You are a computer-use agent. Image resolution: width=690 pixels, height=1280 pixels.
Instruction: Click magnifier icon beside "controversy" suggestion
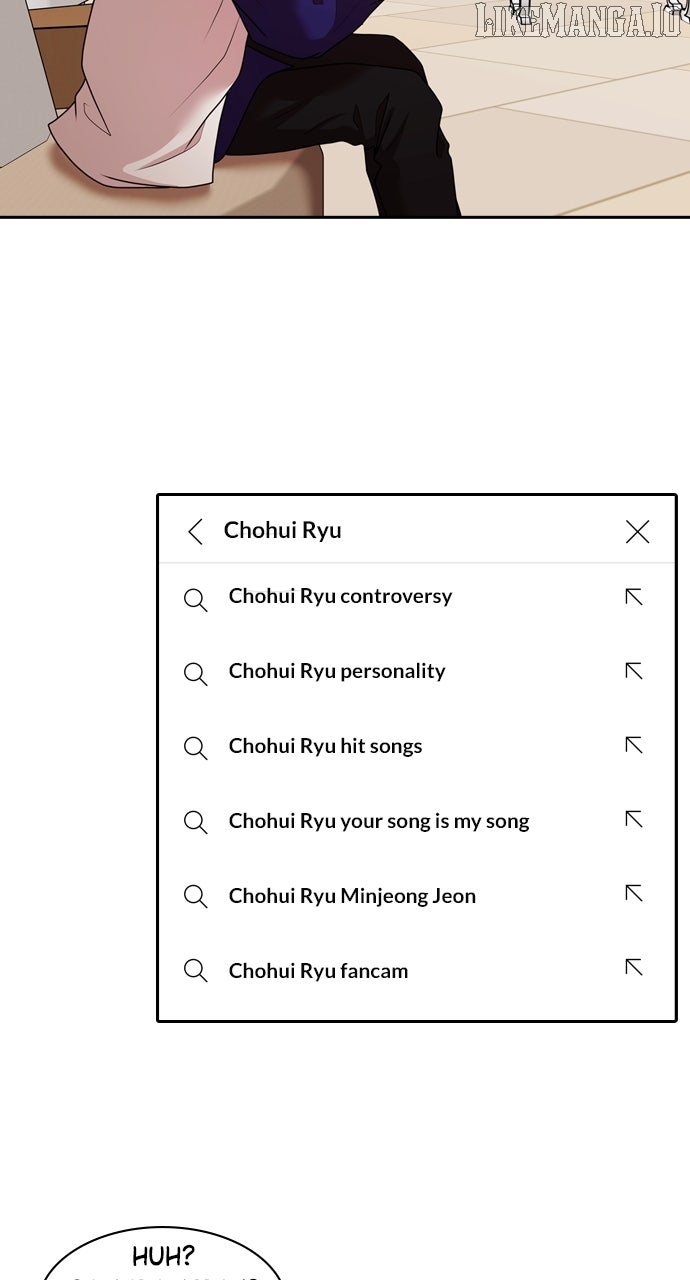click(195, 600)
